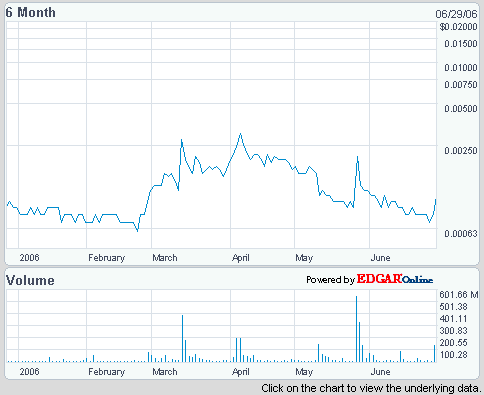
Task: Click the 401.11 volume axis label
Action: coord(453,319)
